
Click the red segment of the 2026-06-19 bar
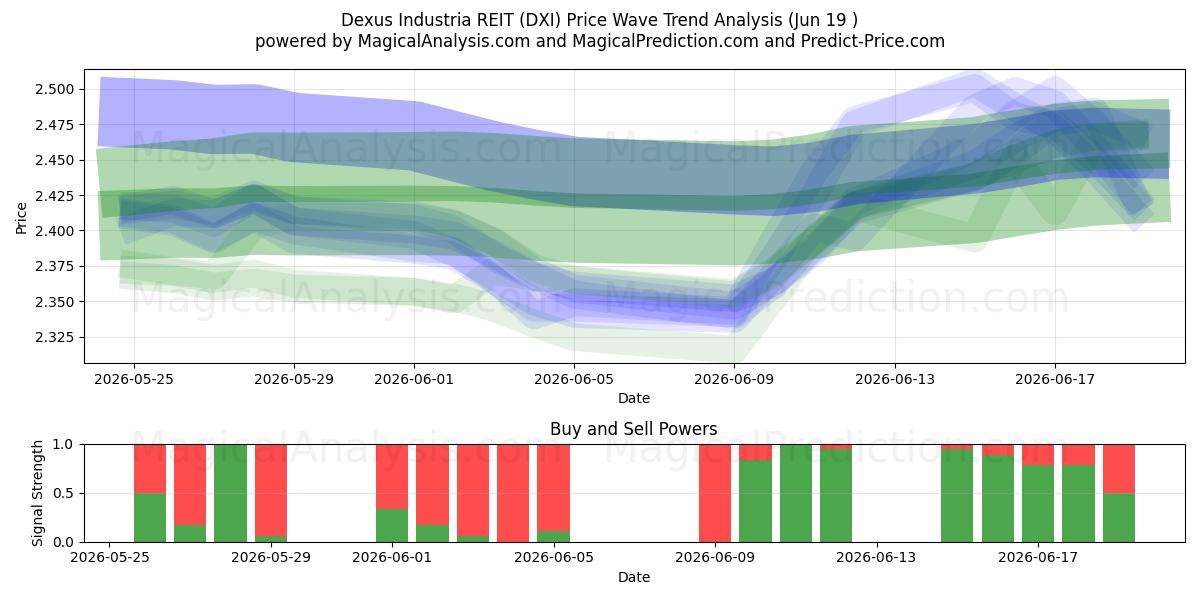point(1119,469)
